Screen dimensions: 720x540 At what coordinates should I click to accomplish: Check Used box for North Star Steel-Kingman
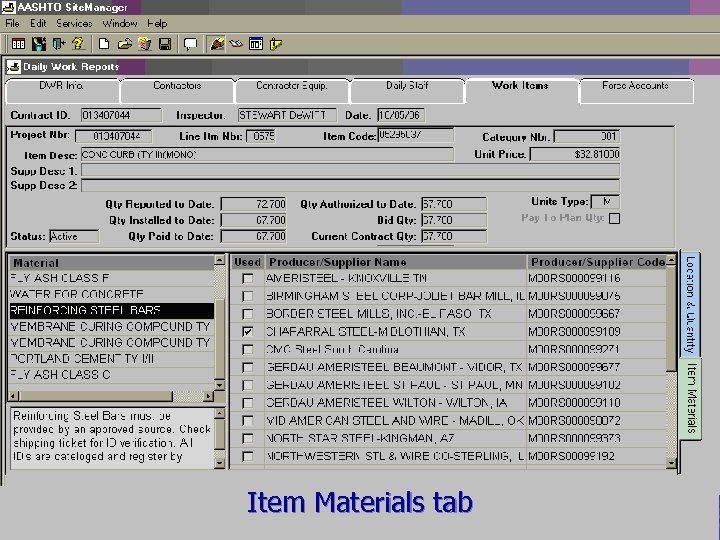[248, 439]
